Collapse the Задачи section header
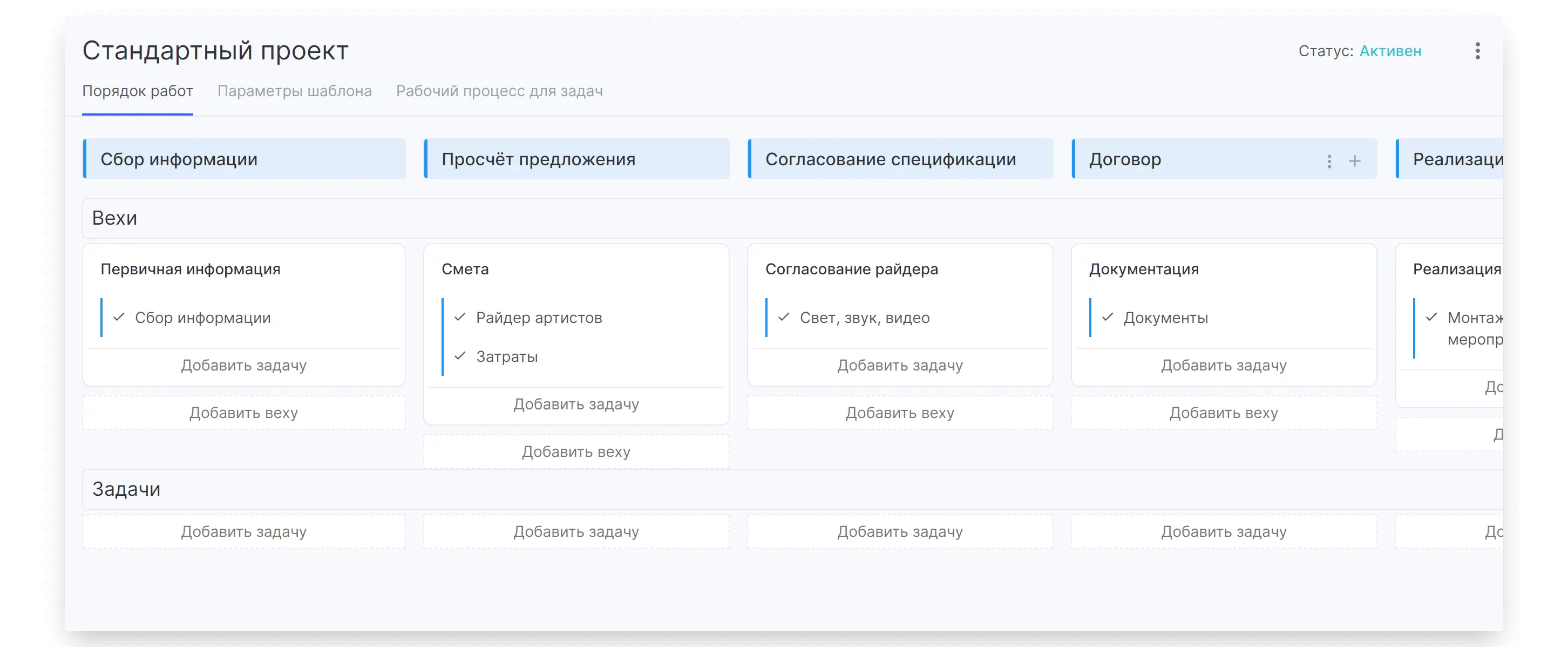 (126, 489)
